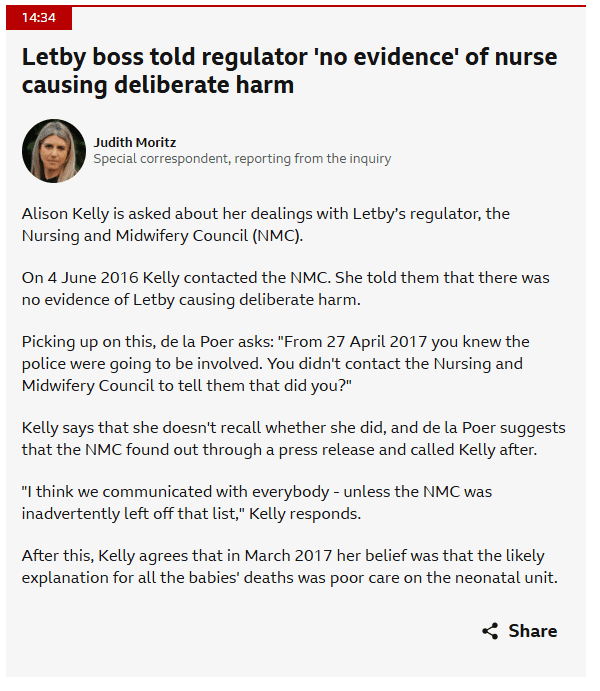Click the paragraph starting 'Picking up on this'

point(275,364)
